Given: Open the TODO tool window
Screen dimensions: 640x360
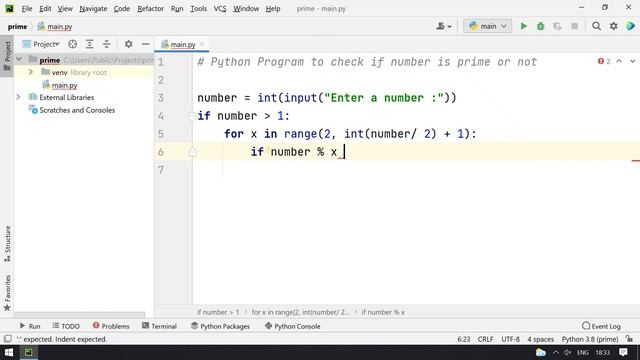Looking at the screenshot, I should coord(66,326).
